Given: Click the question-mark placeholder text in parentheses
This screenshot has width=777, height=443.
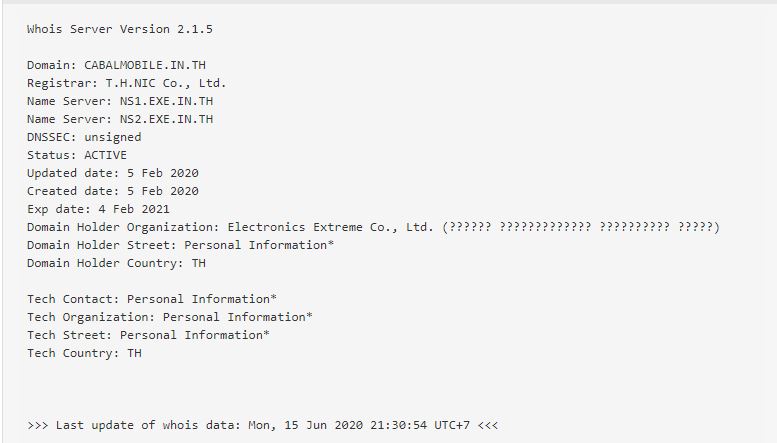Looking at the screenshot, I should (581, 227).
